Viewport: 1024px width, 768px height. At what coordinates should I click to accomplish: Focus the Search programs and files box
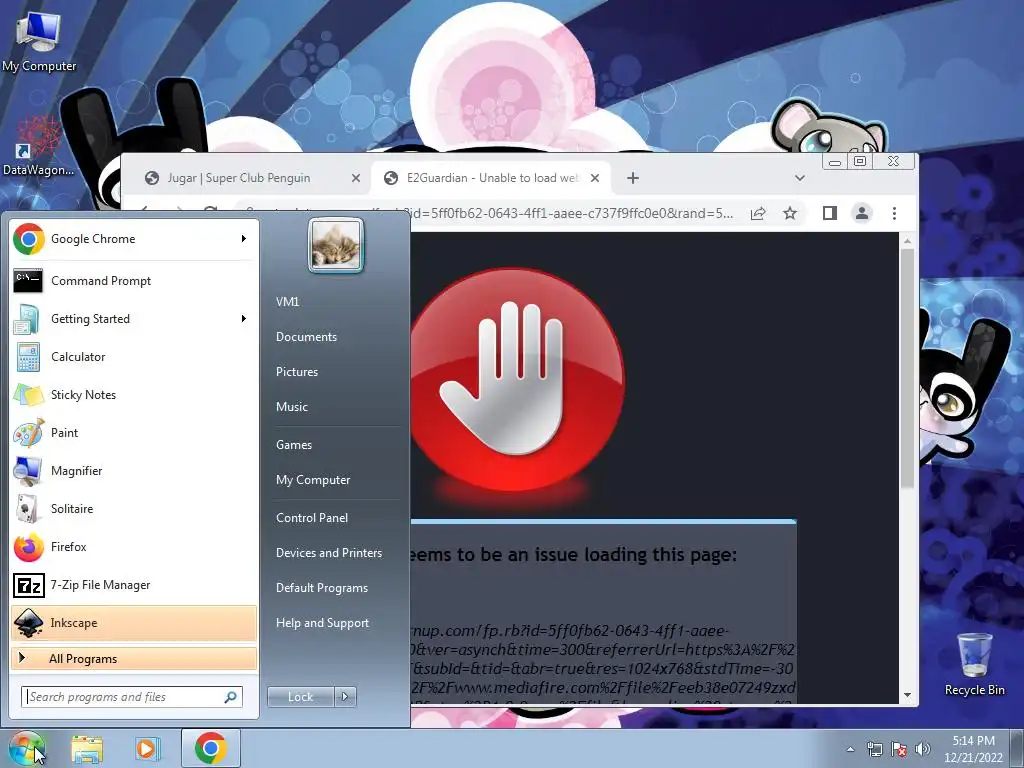click(131, 697)
